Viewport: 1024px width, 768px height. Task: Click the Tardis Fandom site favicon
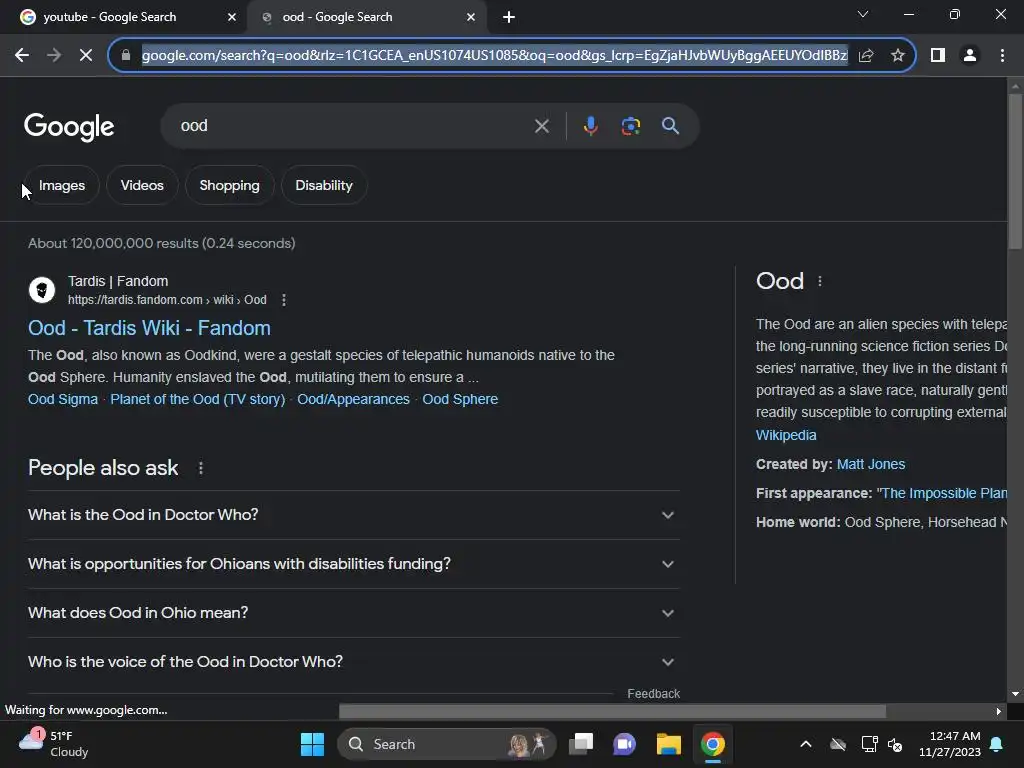42,289
